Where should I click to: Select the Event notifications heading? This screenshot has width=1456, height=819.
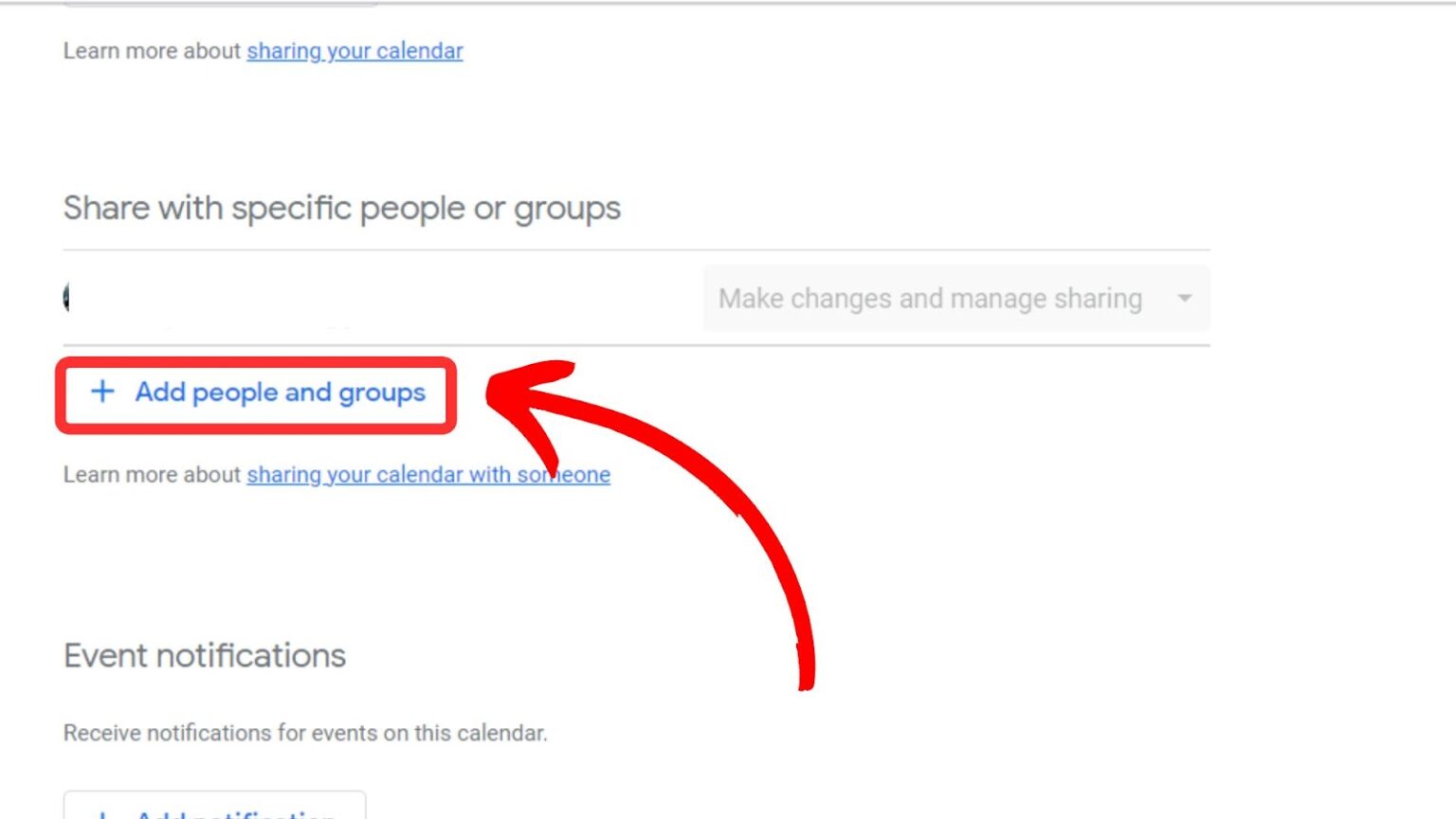[205, 655]
